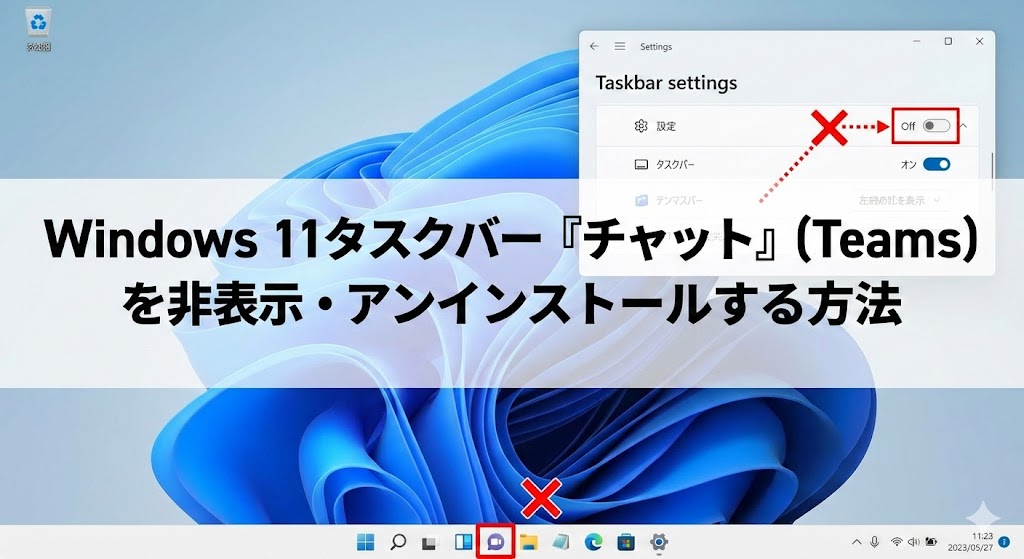The width and height of the screenshot is (1024, 559).
Task: Open Task View on the taskbar
Action: pos(430,542)
